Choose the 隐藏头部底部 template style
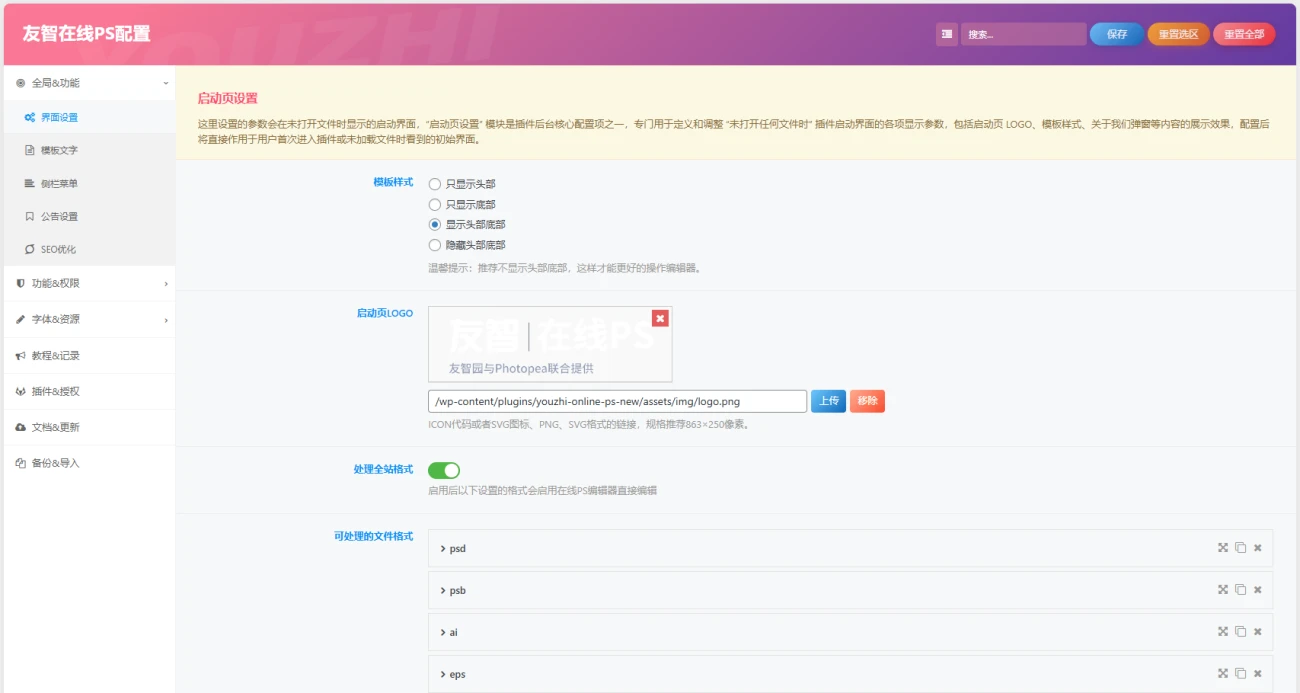Image resolution: width=1300 pixels, height=693 pixels. click(432, 243)
